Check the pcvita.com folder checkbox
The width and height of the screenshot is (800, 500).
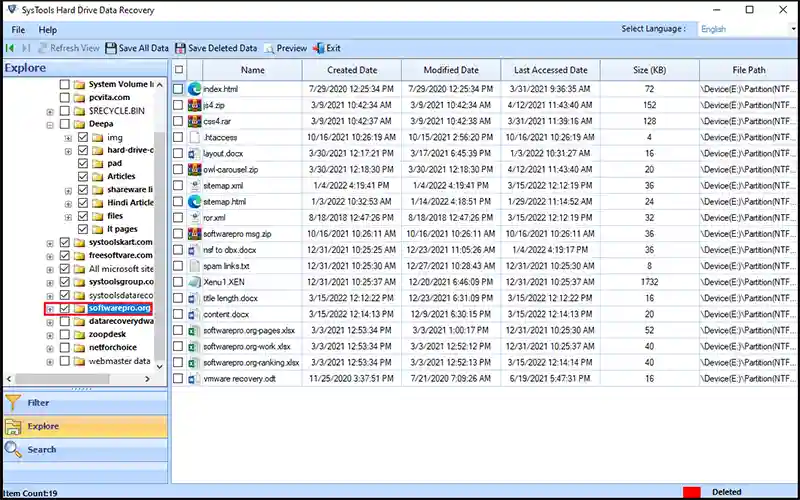tap(64, 97)
